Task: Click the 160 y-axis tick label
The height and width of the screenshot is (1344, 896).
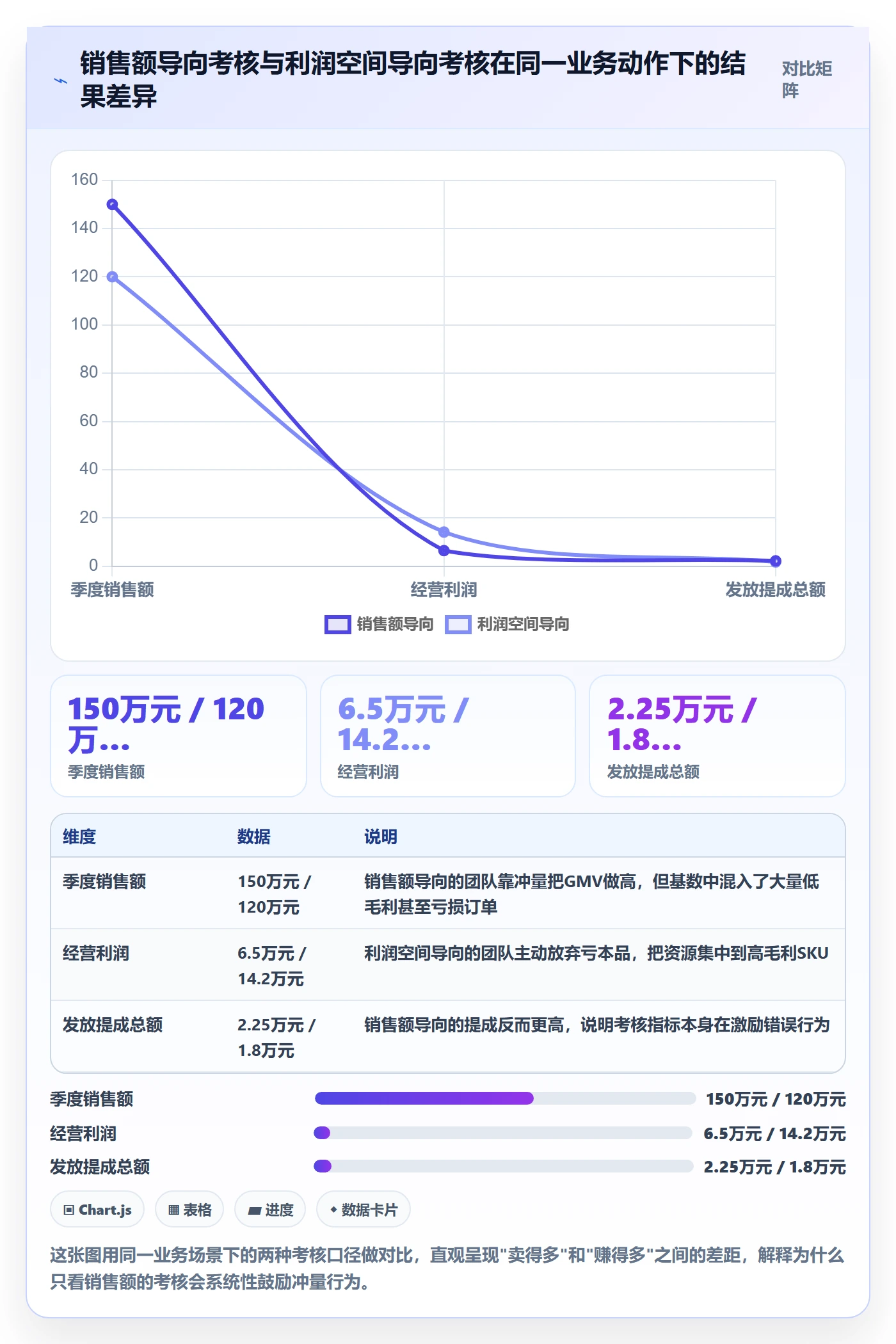Action: [84, 179]
